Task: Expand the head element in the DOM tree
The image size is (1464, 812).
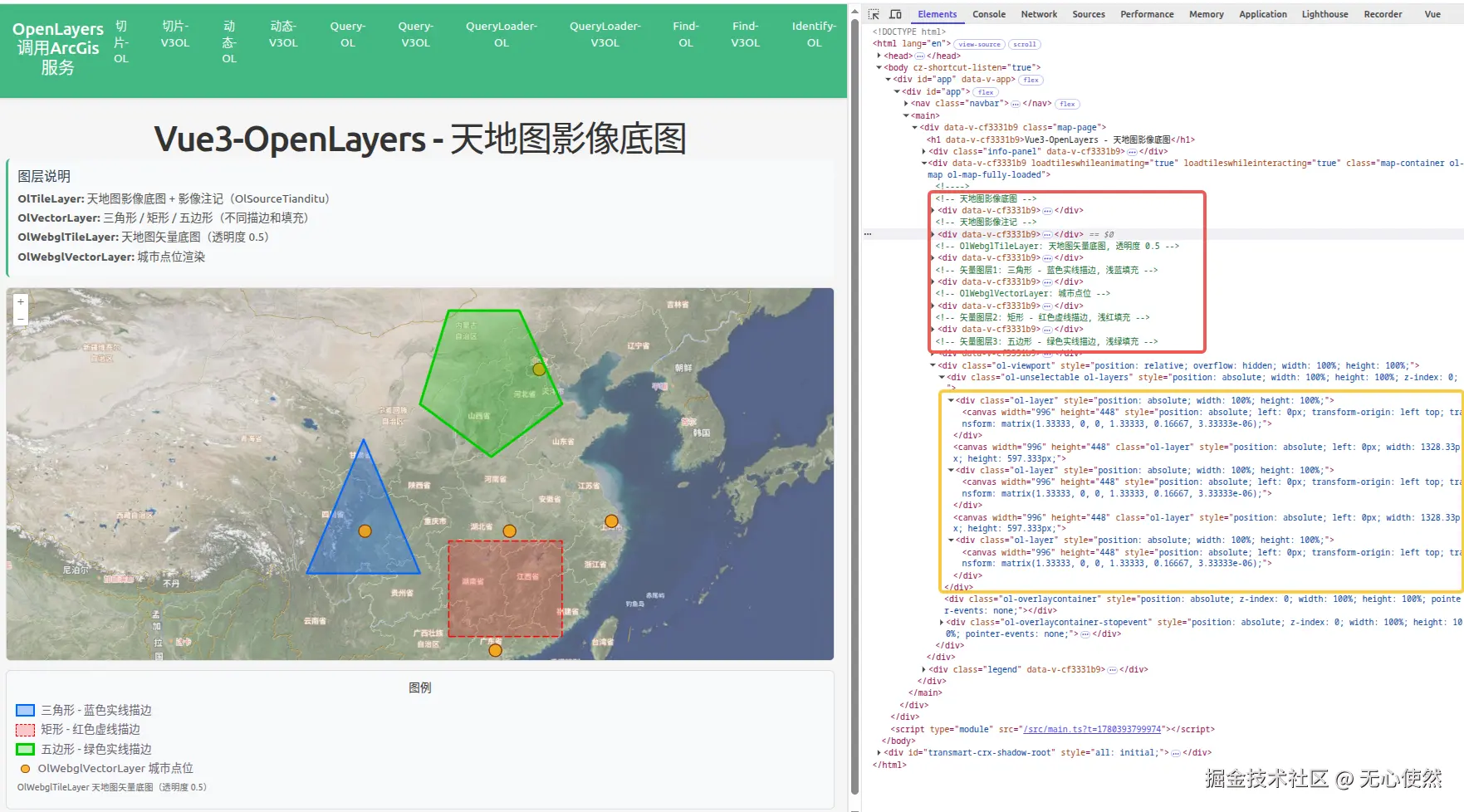Action: (880, 56)
